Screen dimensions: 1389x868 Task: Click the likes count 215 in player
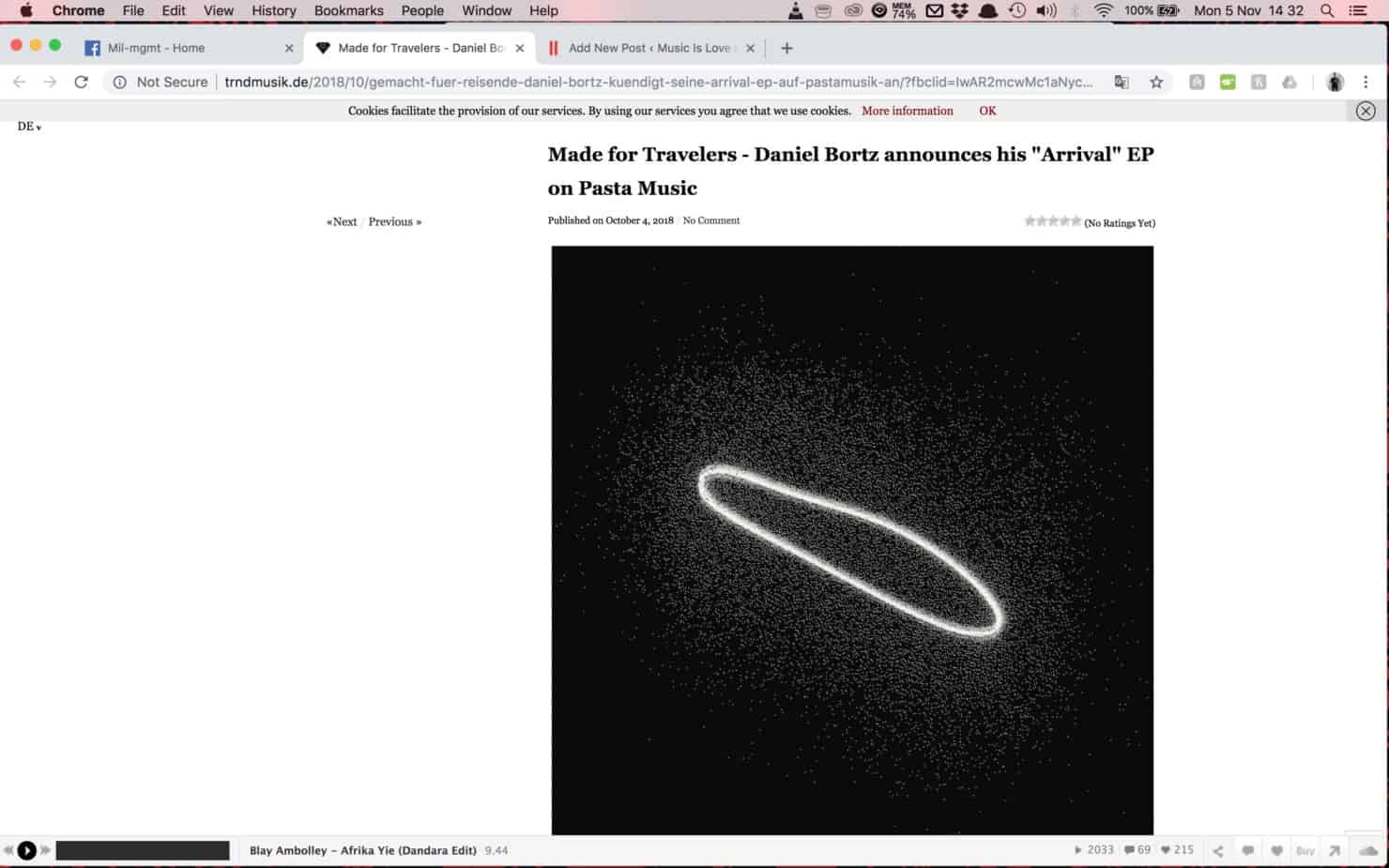1177,850
